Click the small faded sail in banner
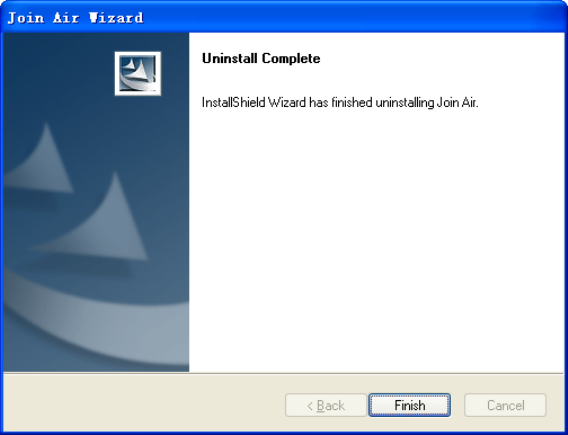568x435 pixels. [40, 158]
